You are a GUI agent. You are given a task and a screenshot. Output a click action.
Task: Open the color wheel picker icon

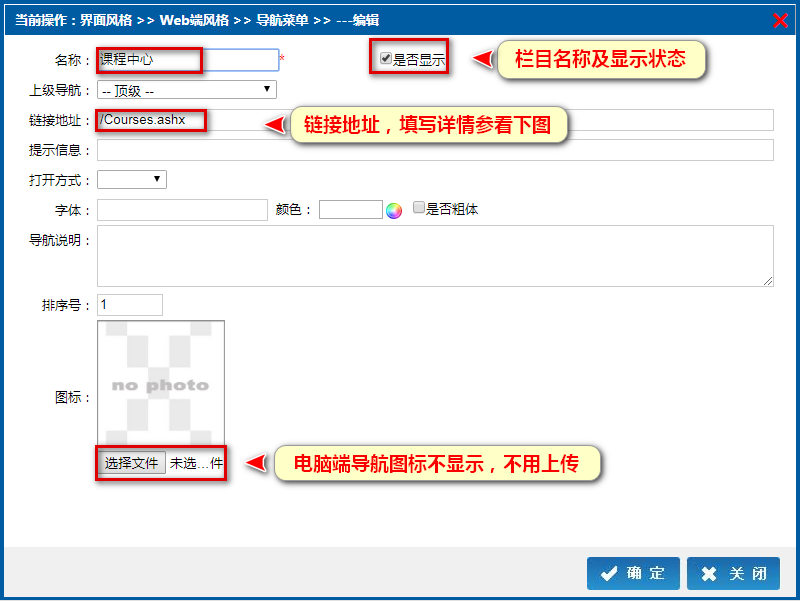click(394, 210)
